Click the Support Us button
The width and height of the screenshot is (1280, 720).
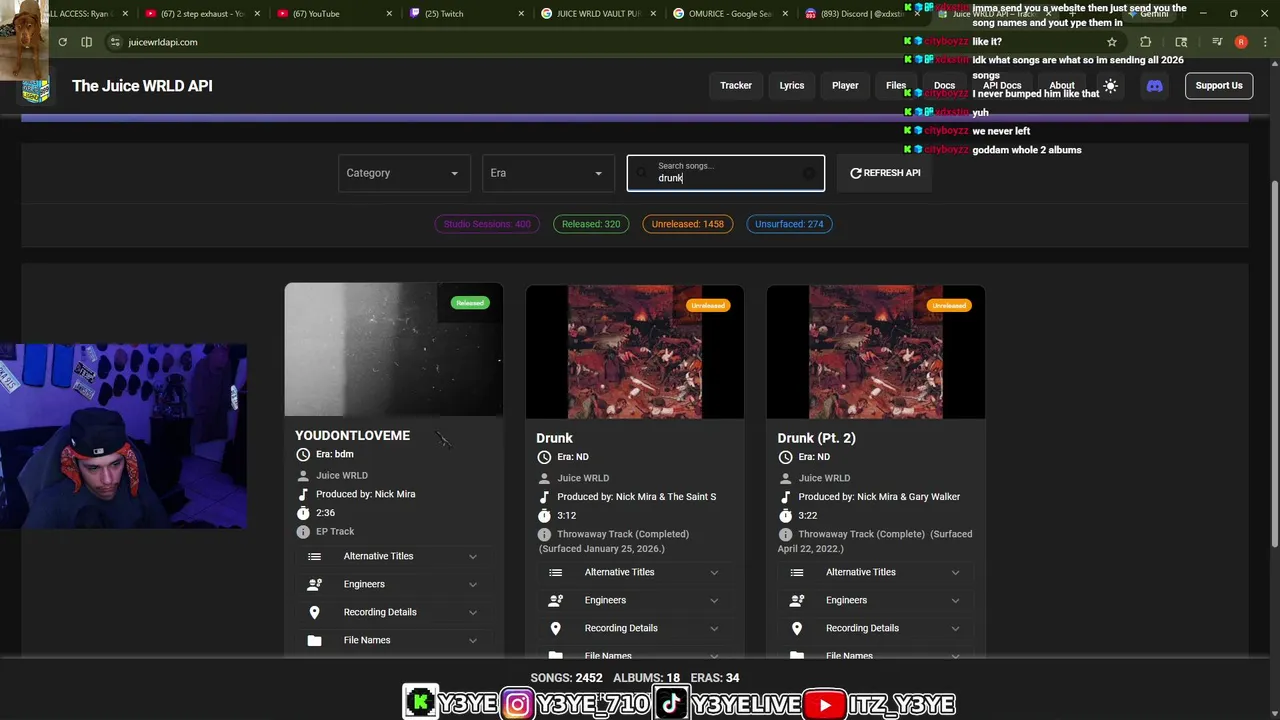click(1219, 86)
